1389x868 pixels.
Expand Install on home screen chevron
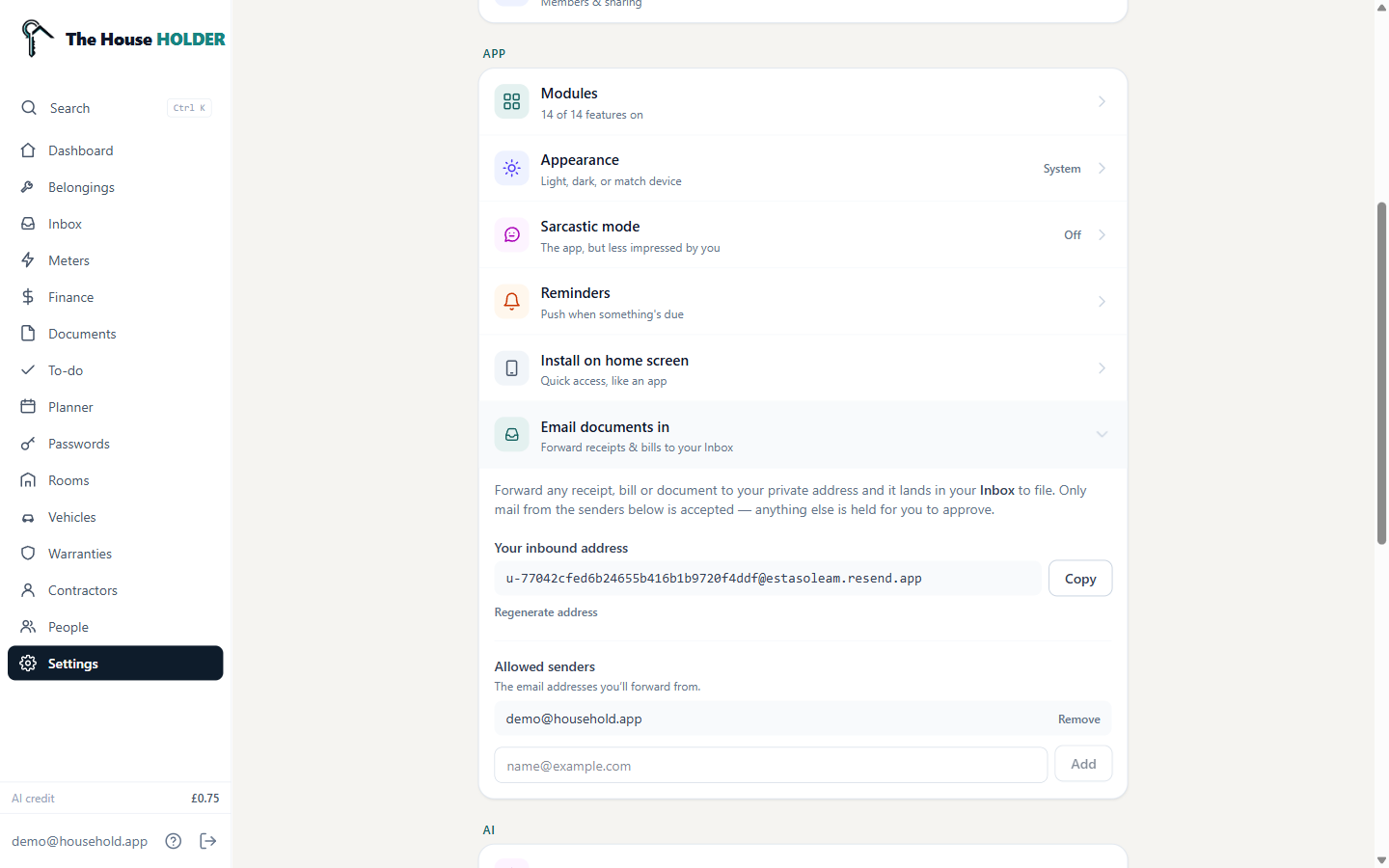click(1102, 368)
